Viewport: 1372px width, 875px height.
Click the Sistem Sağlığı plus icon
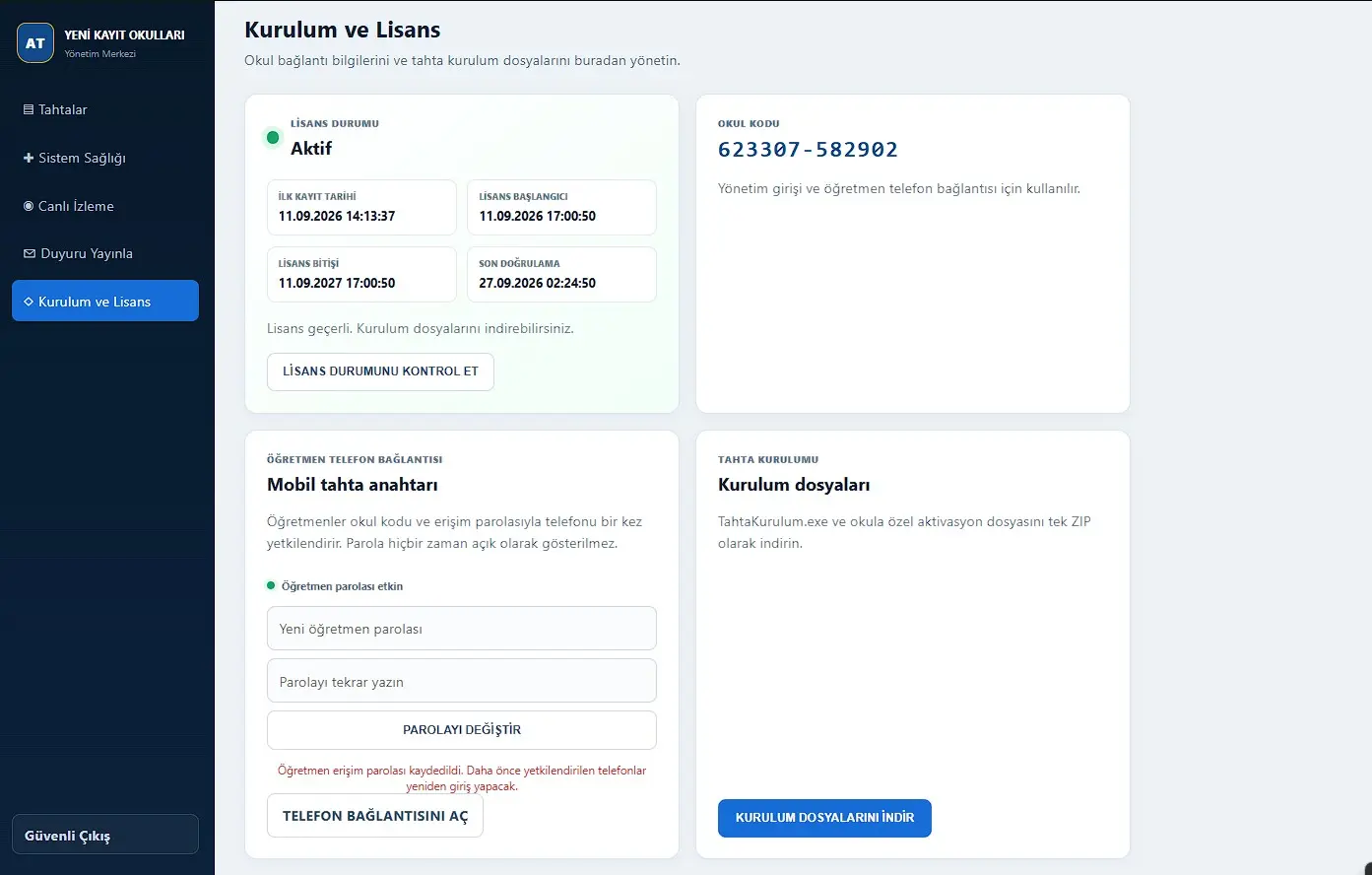[x=29, y=158]
